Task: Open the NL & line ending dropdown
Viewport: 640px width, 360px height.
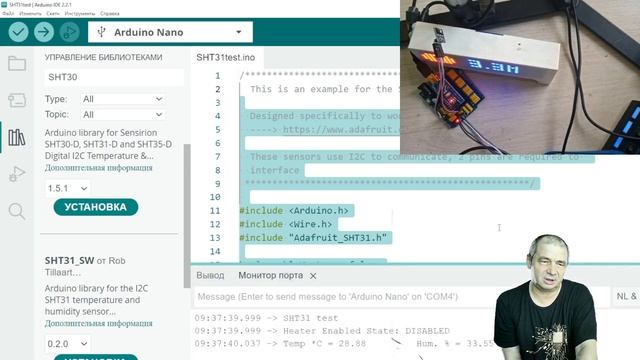Action: 626,297
